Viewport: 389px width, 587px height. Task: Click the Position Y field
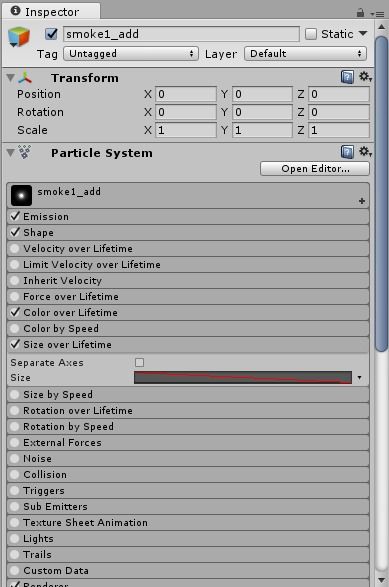coord(262,94)
